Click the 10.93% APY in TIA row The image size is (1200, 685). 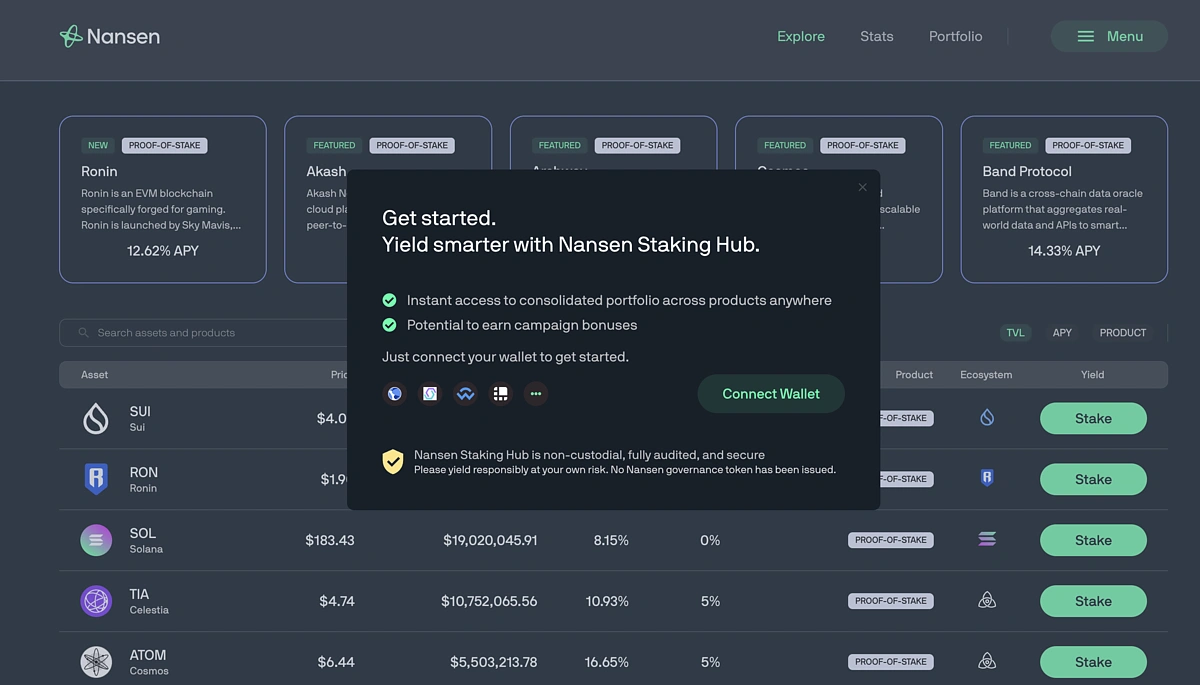[607, 601]
